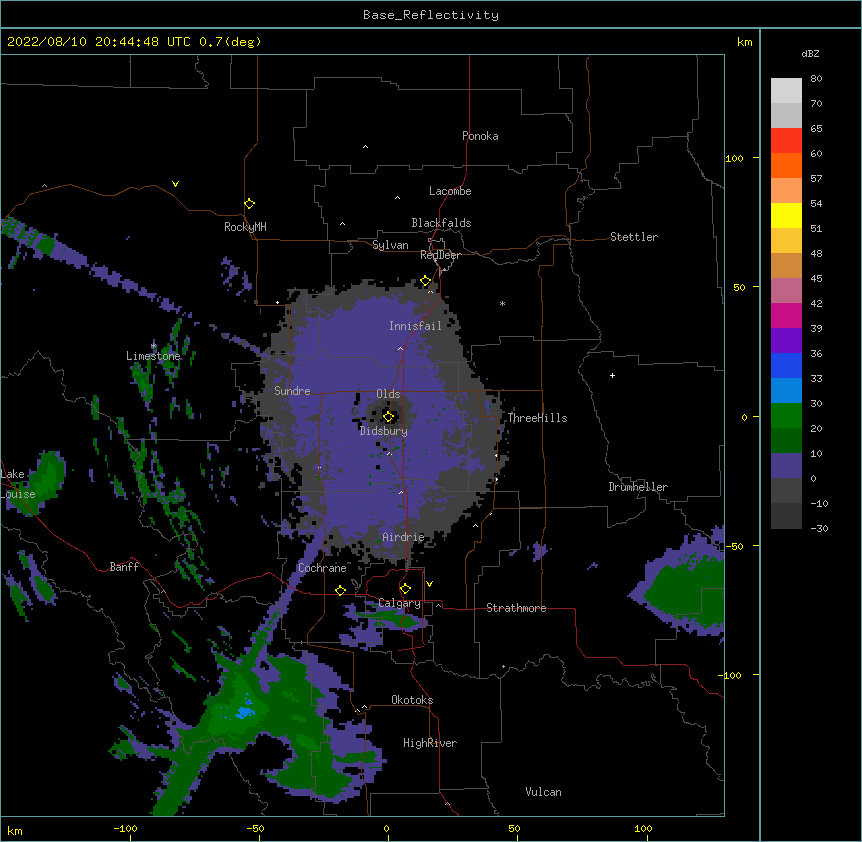Click the -30 value in the dBZ legend

tap(819, 528)
